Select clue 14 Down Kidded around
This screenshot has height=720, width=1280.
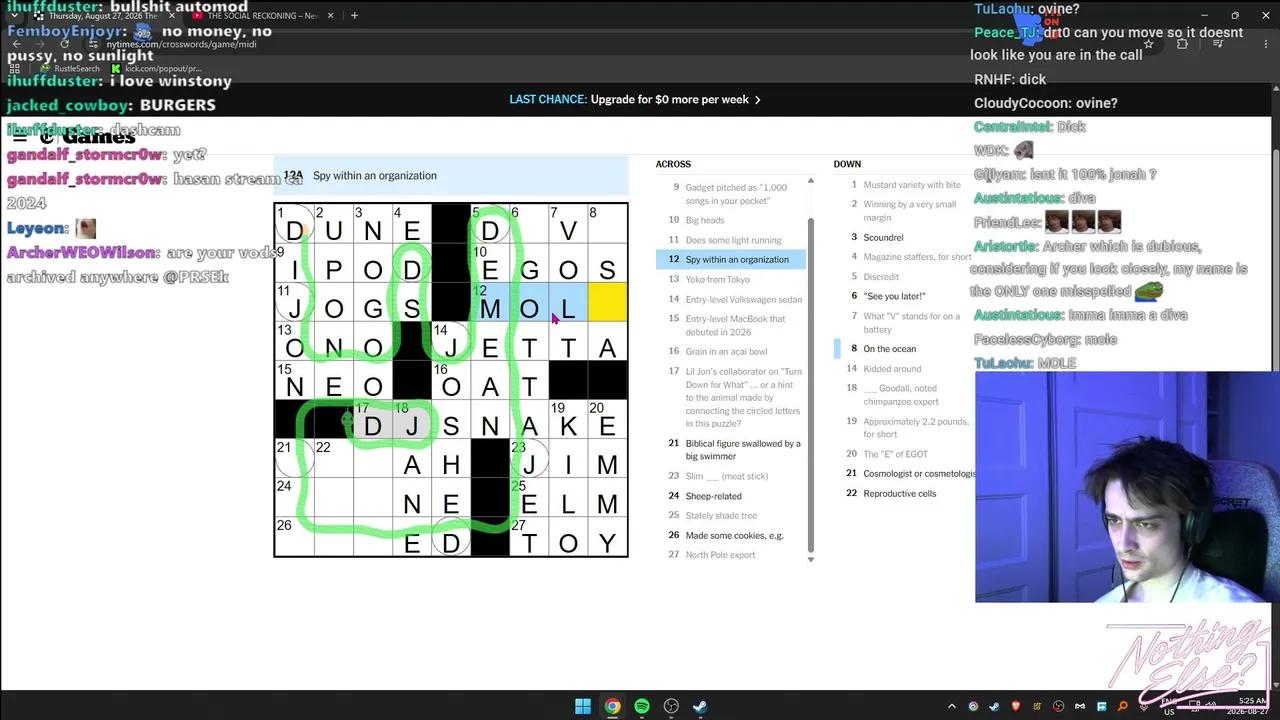point(904,368)
